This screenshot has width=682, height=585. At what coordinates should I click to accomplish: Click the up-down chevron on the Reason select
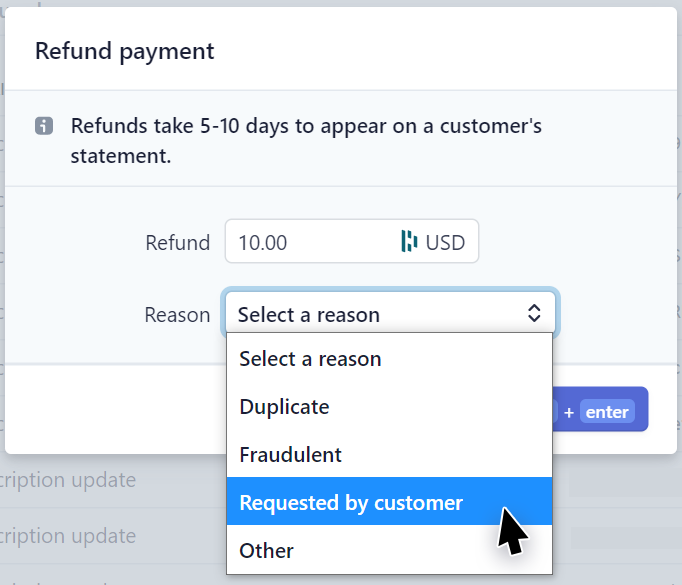534,314
